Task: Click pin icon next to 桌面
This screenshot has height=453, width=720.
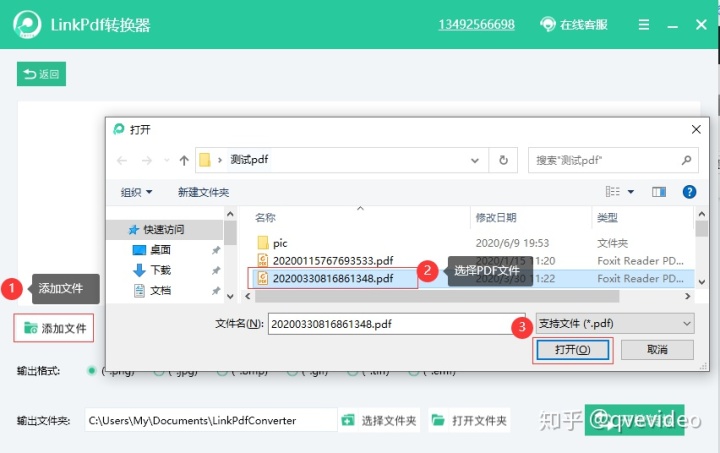Action: tap(216, 250)
